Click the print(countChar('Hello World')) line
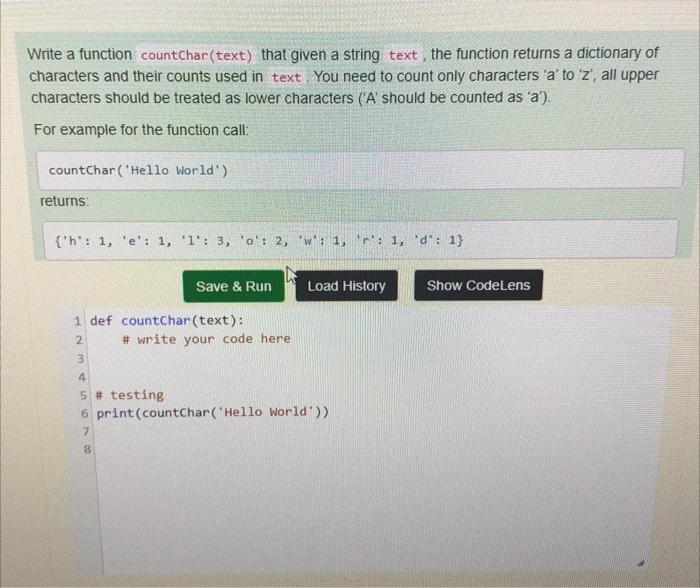The width and height of the screenshot is (700, 588). click(x=212, y=413)
